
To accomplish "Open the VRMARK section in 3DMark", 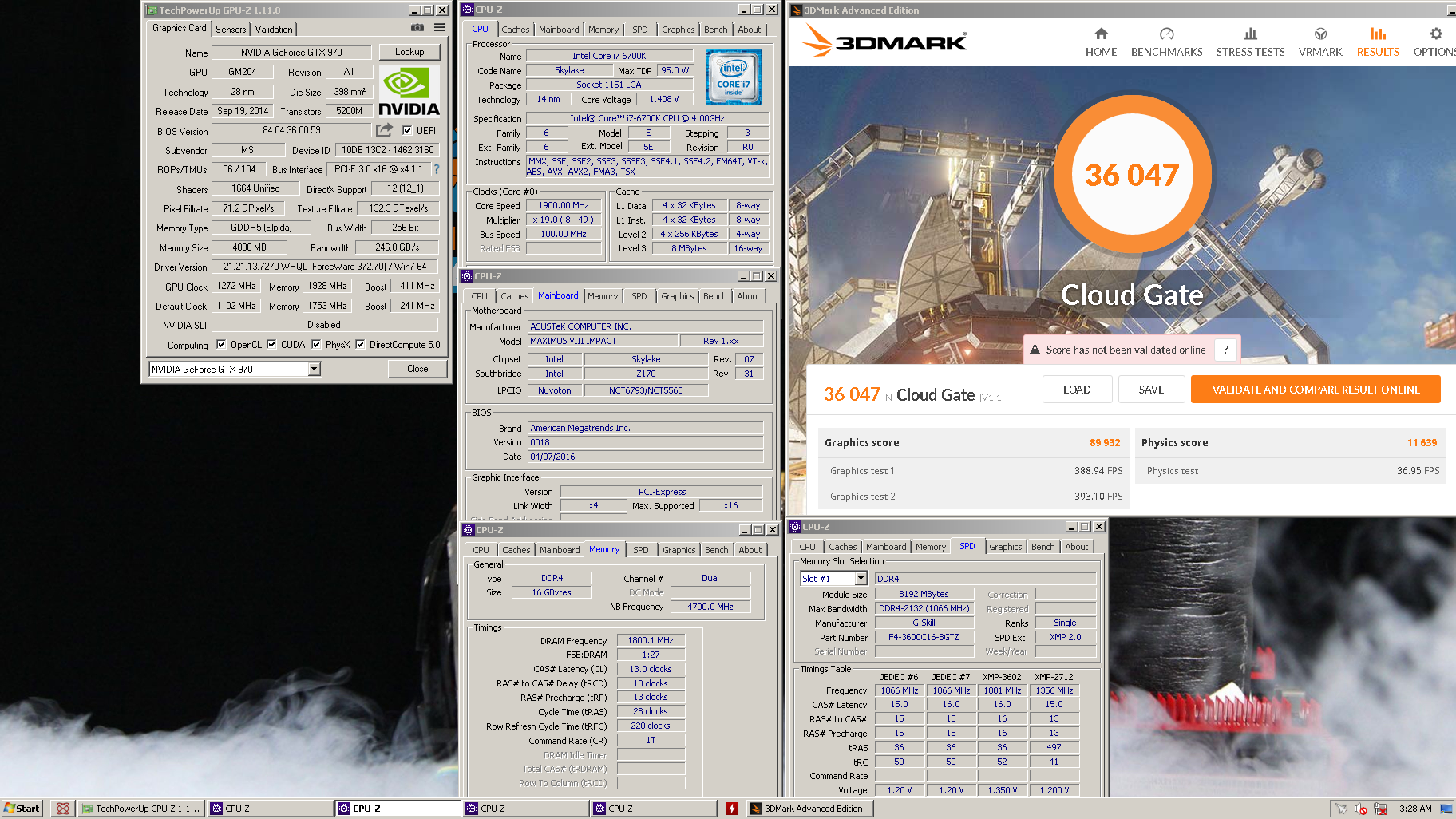I will (1320, 42).
